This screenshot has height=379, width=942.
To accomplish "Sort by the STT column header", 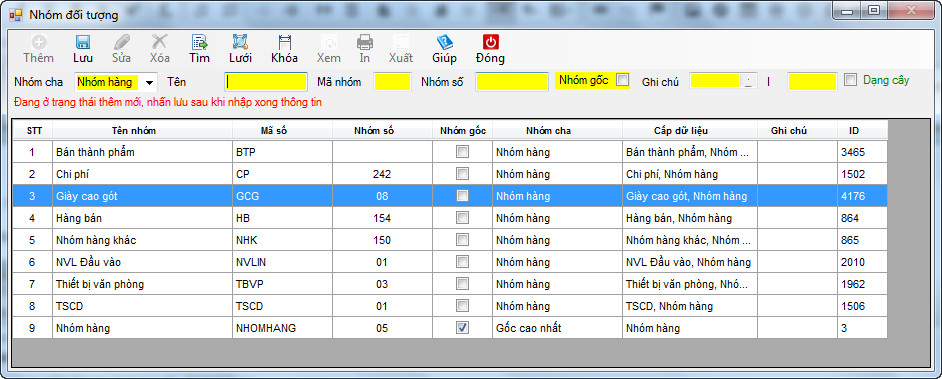I will (32, 130).
